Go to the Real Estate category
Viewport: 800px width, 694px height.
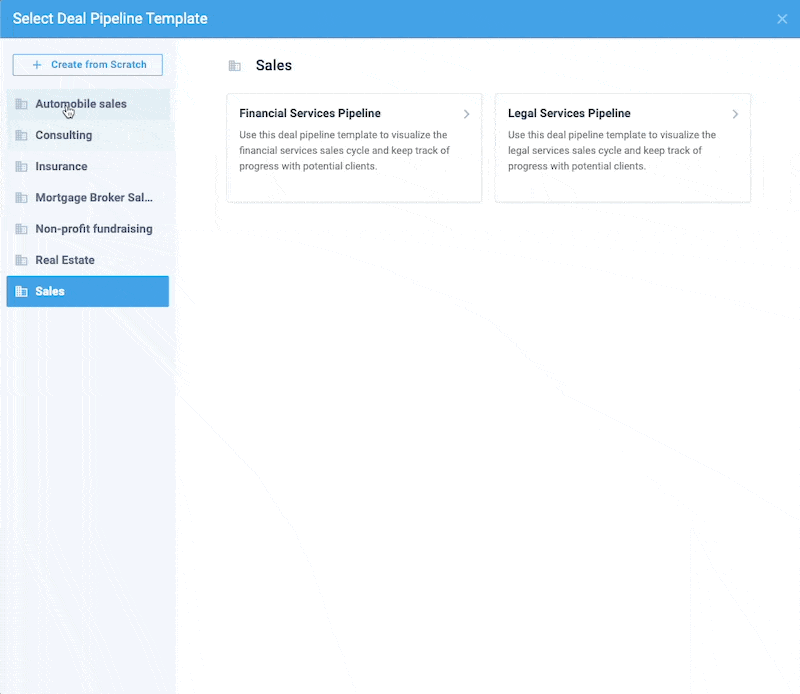65,260
